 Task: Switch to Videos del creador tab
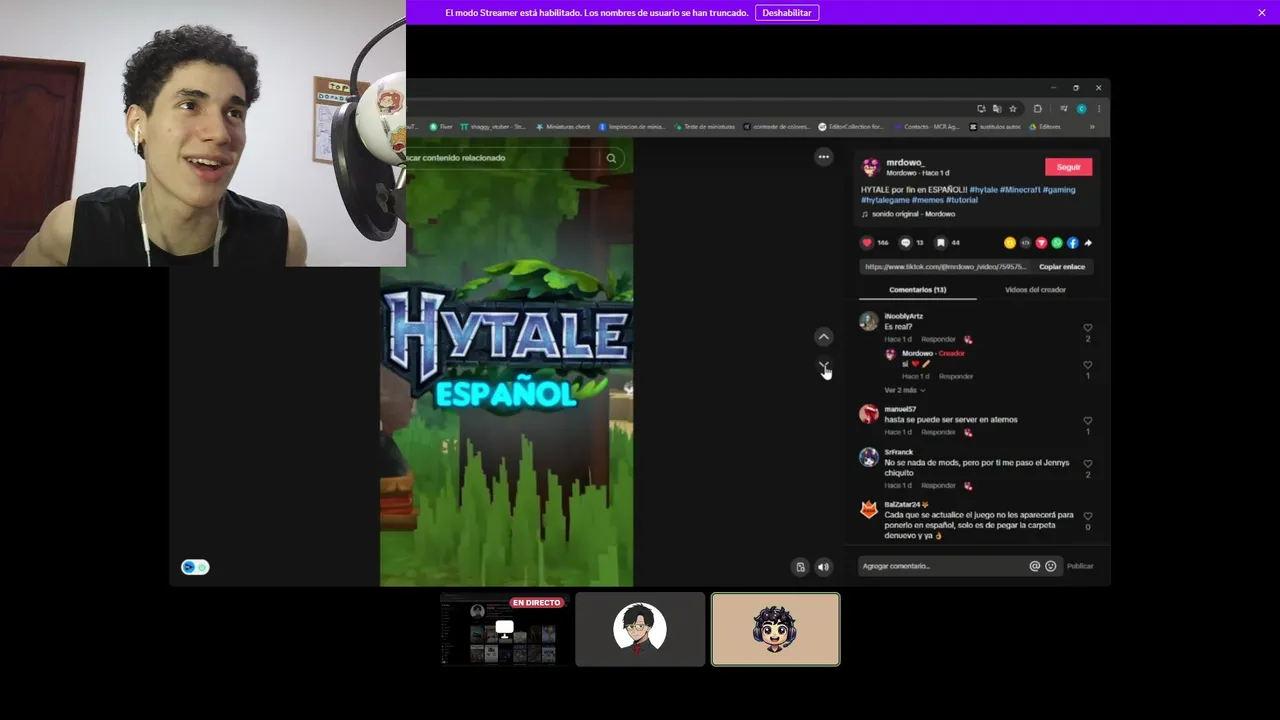click(x=1035, y=290)
